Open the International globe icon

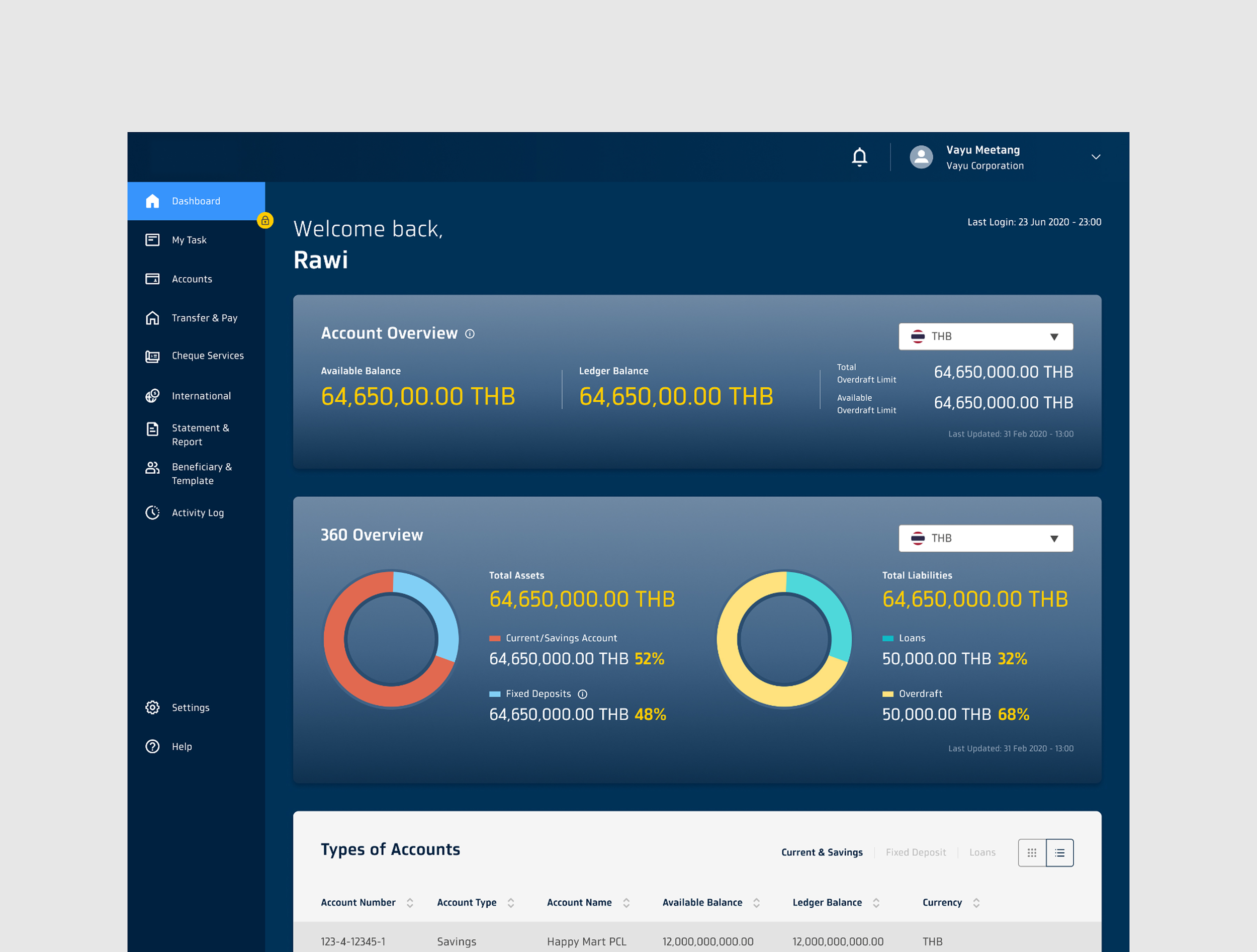tap(152, 396)
